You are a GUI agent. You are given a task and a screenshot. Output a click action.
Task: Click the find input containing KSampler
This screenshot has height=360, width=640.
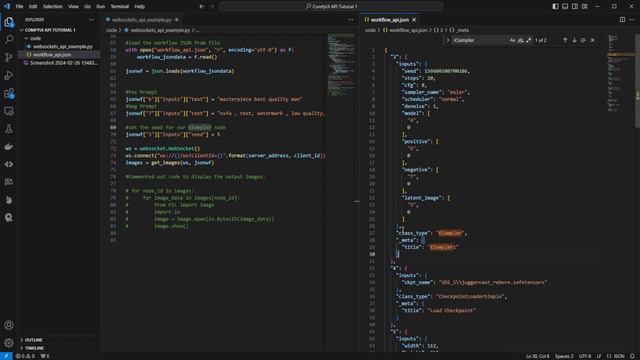480,40
